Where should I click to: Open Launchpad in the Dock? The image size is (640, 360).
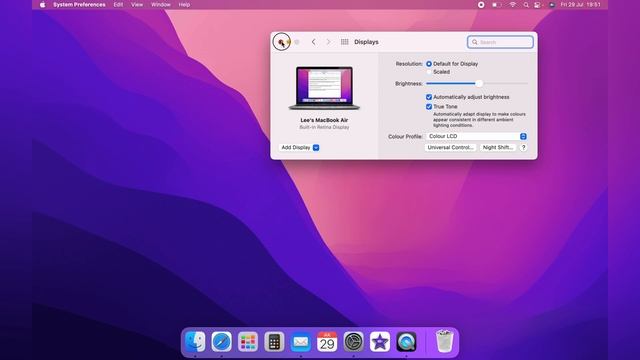pos(248,342)
